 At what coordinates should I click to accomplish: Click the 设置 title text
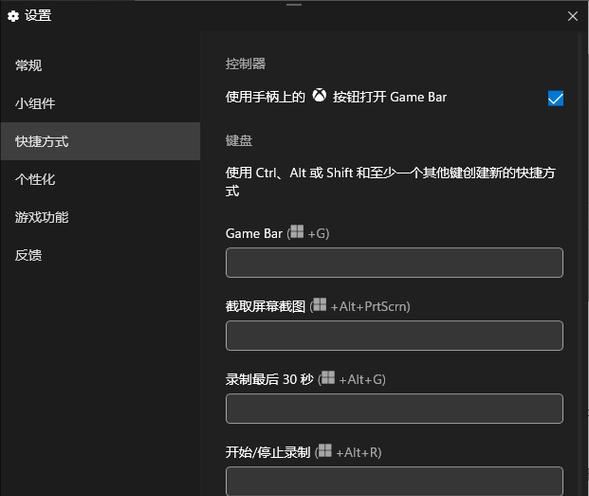tap(38, 16)
